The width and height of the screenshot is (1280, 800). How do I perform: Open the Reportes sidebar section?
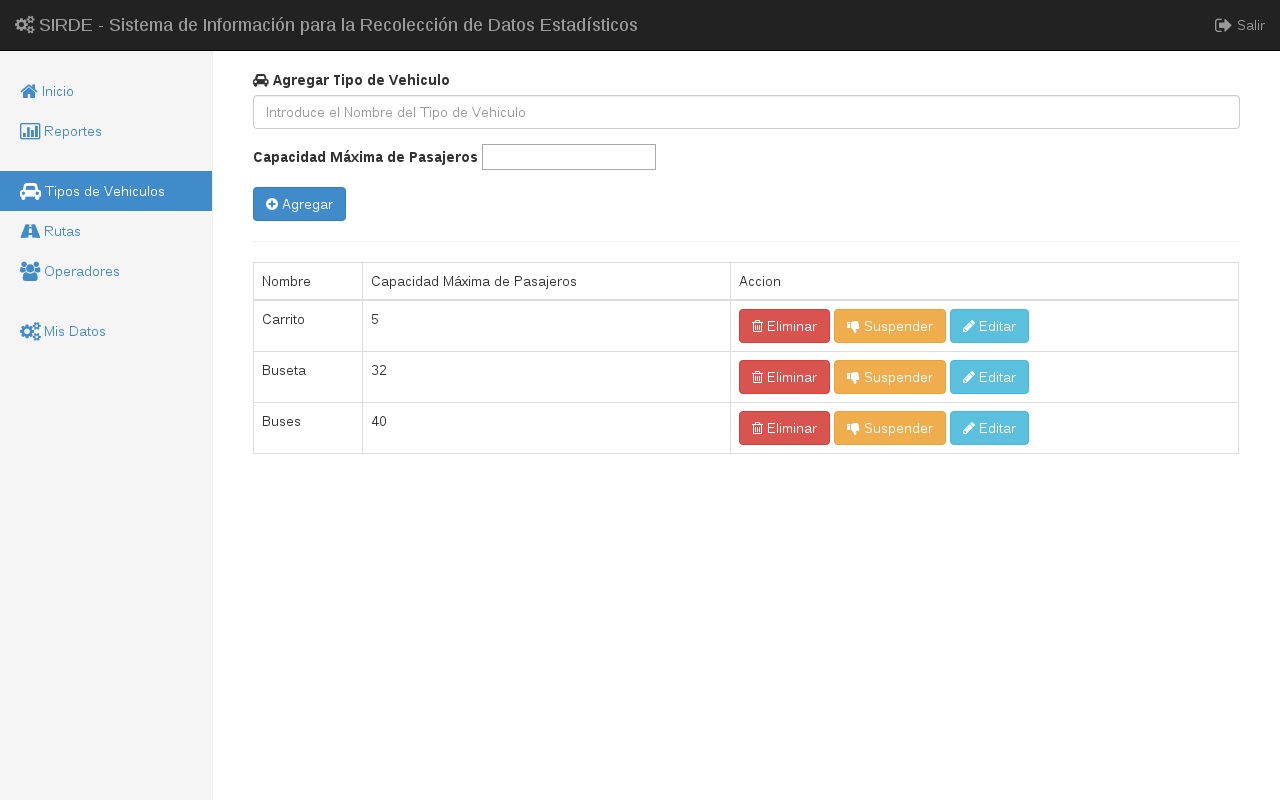pyautogui.click(x=106, y=131)
